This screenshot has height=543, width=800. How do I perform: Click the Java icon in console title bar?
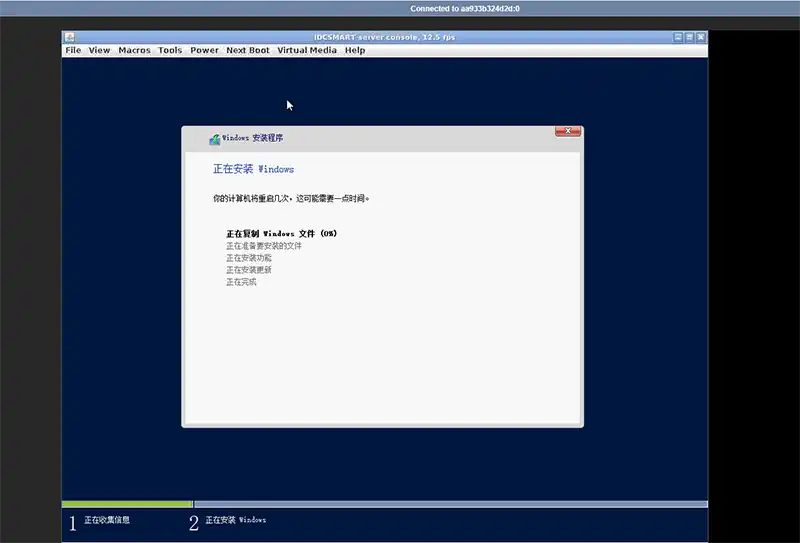coord(70,37)
